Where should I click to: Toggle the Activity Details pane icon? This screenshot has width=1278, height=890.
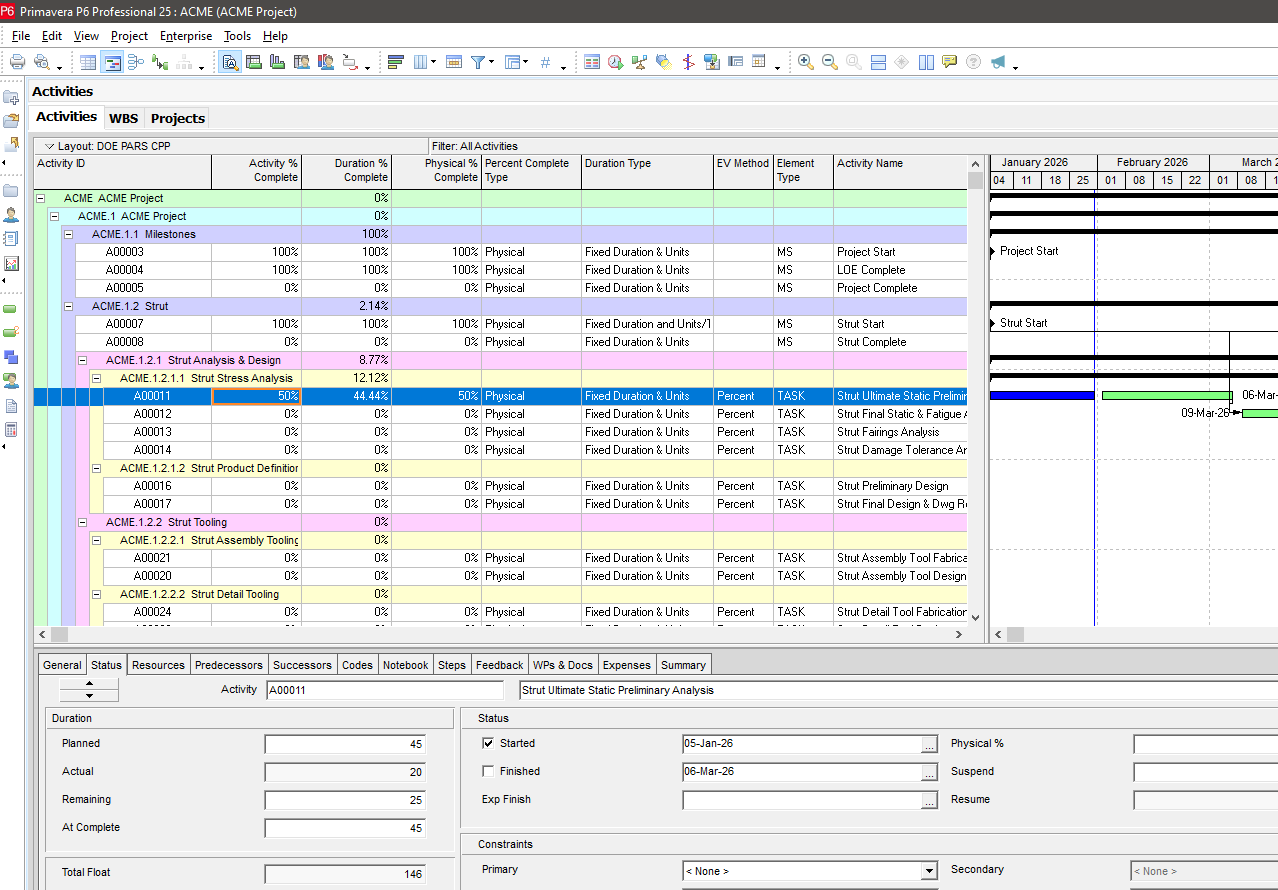pyautogui.click(x=230, y=62)
